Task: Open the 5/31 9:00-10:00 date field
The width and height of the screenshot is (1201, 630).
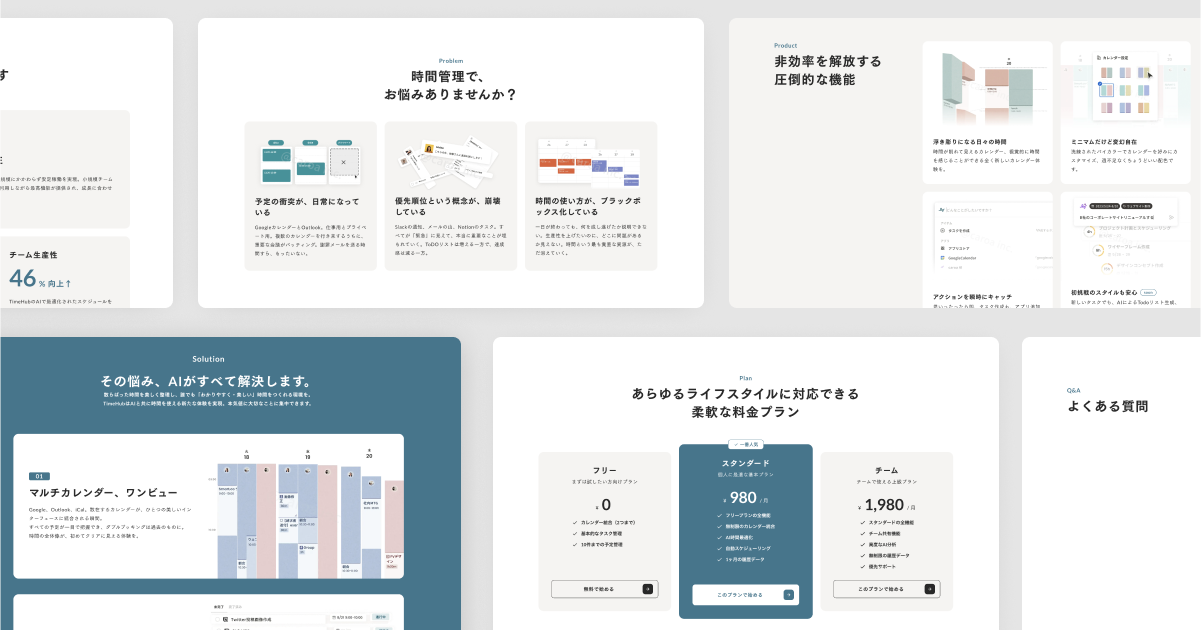Action: pos(346,617)
